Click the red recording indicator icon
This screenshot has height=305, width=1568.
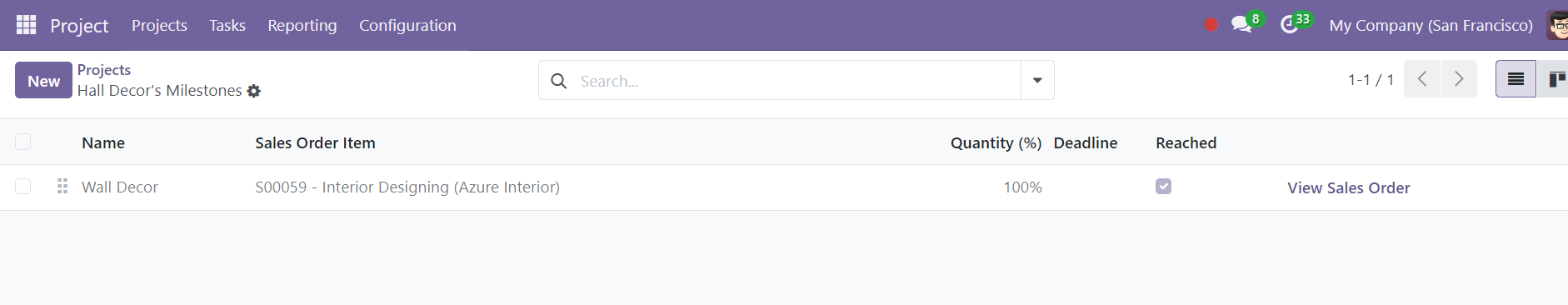(1211, 25)
